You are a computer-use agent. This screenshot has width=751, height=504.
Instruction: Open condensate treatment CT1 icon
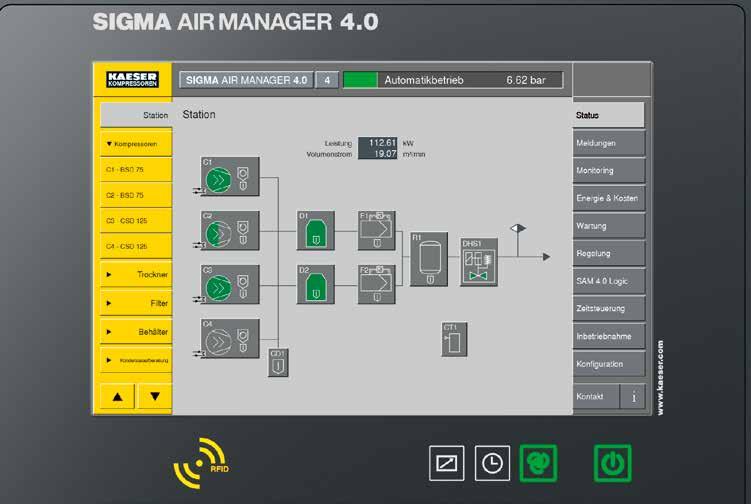coord(454,339)
